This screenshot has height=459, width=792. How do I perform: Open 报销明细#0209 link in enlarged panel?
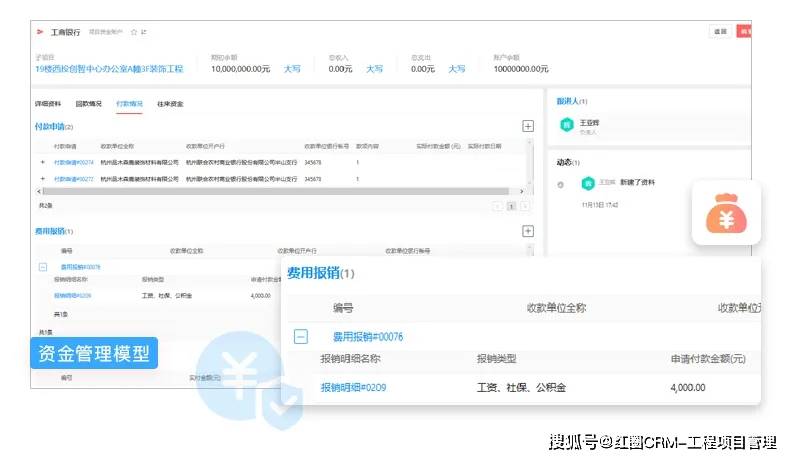coord(353,387)
